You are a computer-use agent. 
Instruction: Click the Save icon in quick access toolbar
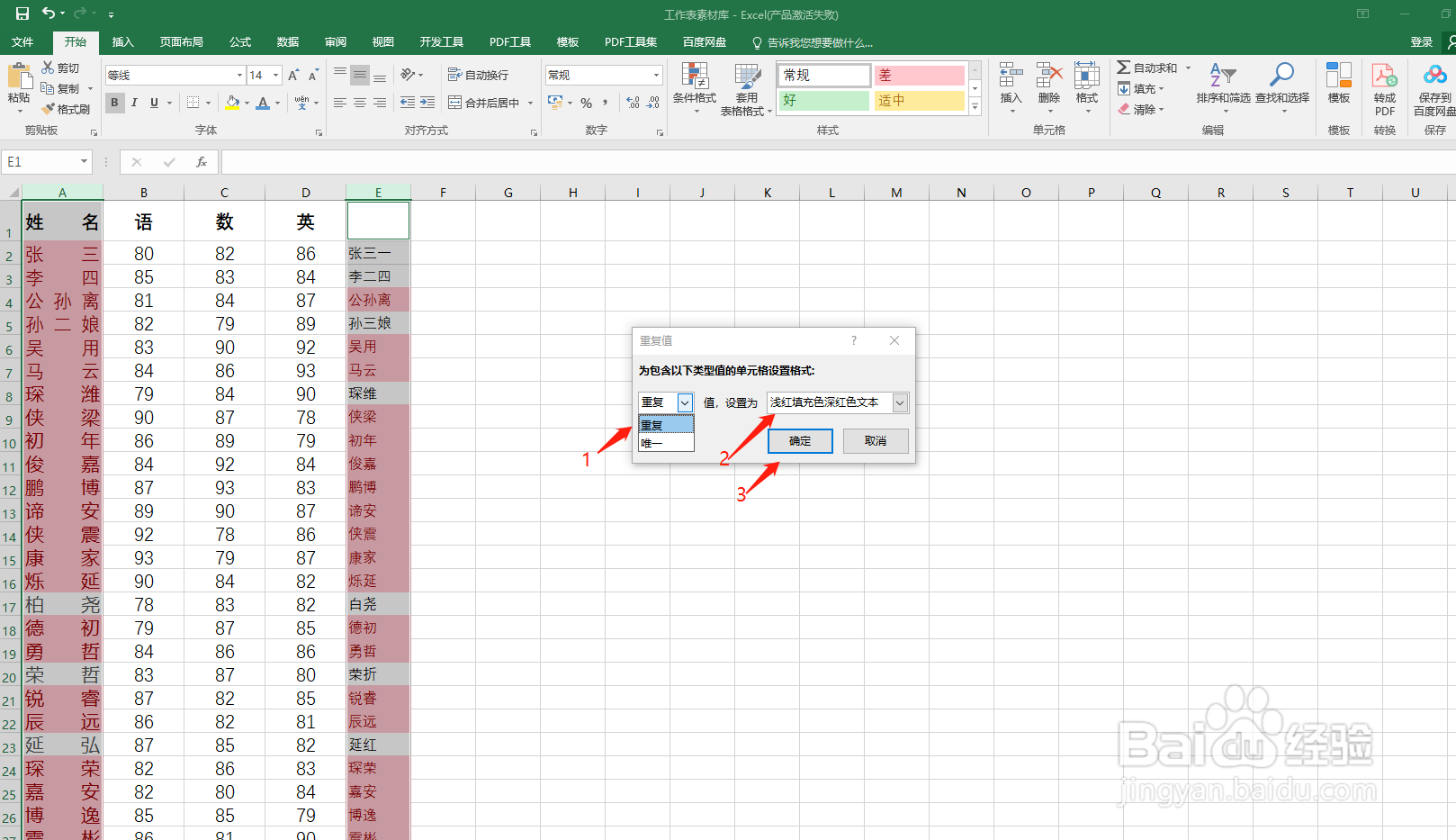22,14
